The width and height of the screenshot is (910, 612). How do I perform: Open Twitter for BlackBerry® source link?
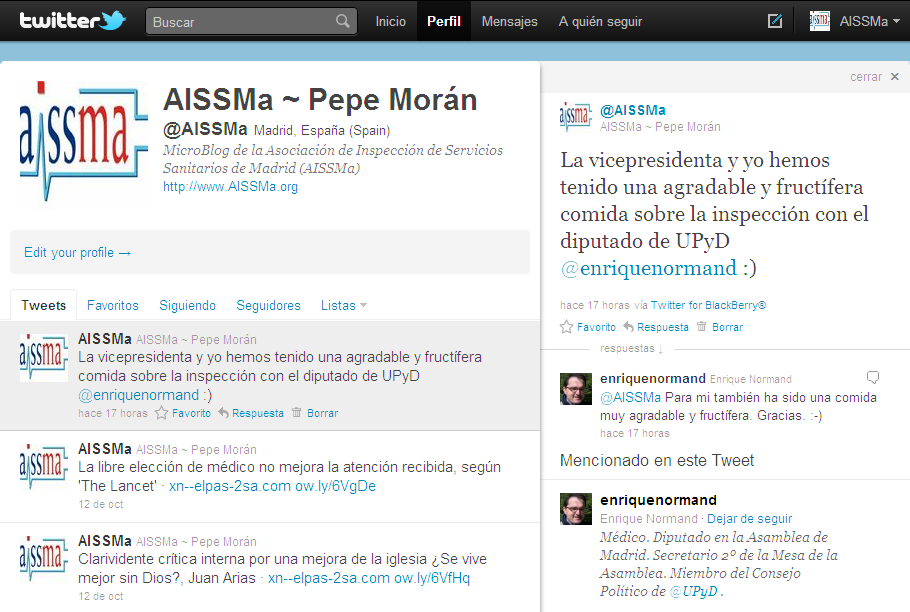(x=708, y=305)
